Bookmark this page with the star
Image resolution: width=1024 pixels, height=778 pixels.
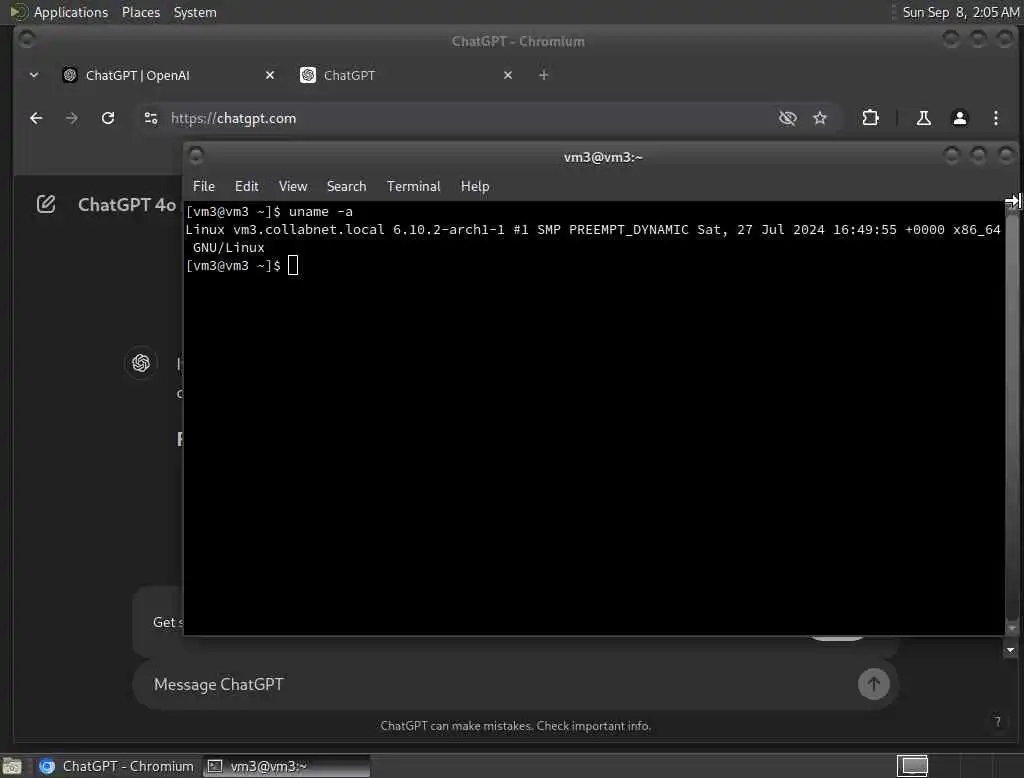point(820,118)
